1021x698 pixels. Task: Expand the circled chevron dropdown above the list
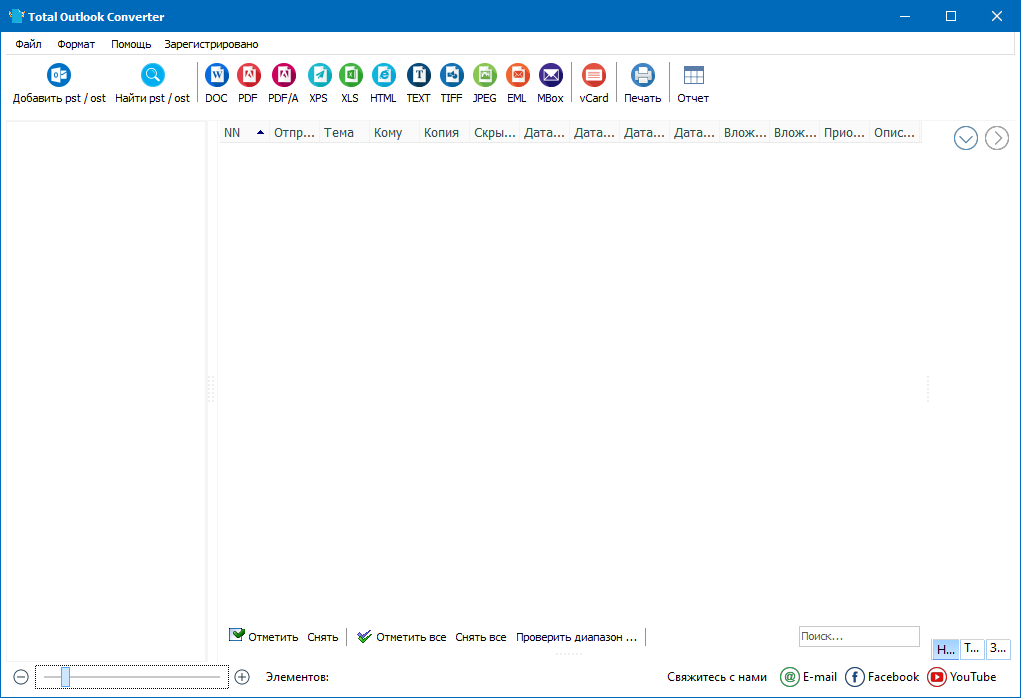965,138
